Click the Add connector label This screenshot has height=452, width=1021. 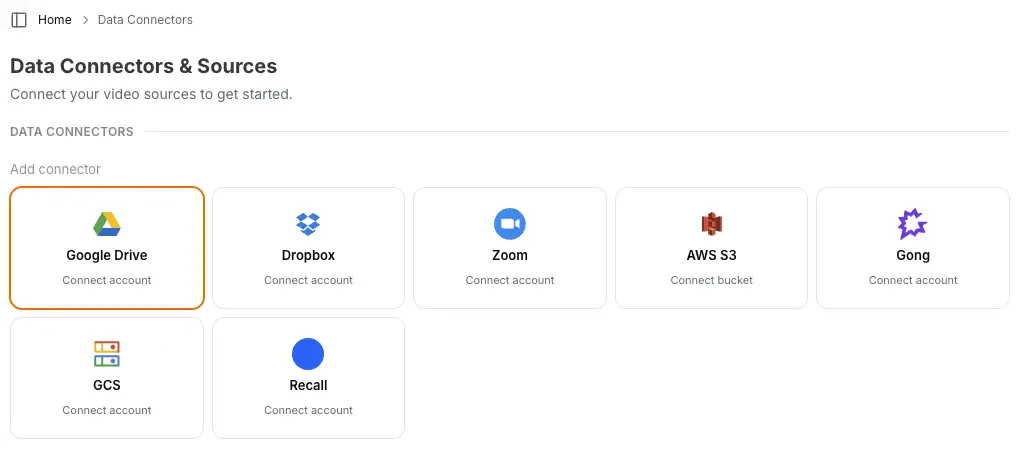click(55, 169)
